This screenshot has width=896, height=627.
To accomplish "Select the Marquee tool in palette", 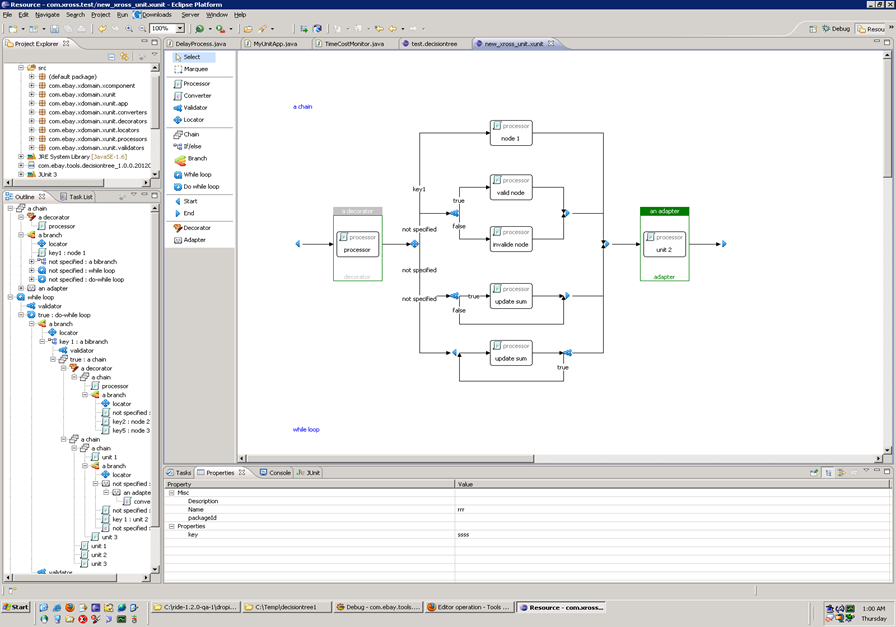I will [x=195, y=69].
